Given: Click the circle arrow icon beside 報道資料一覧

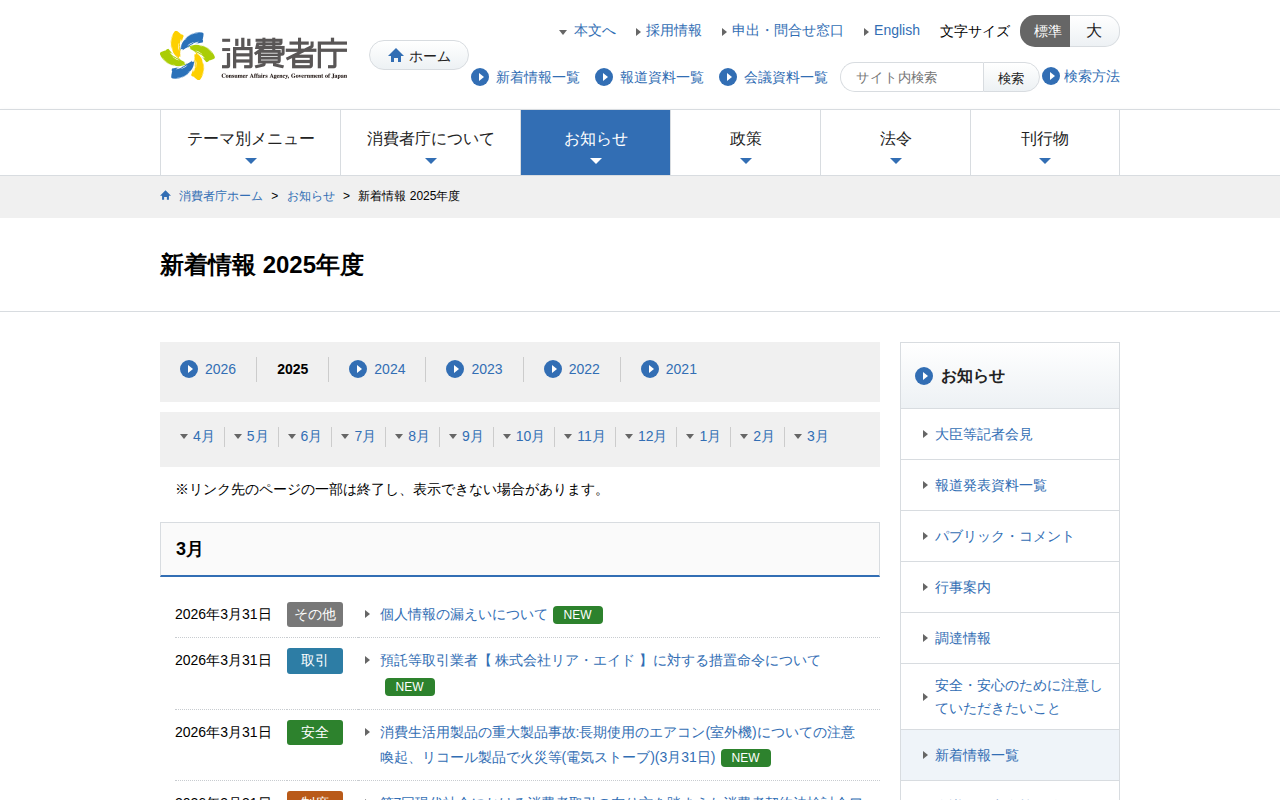Looking at the screenshot, I should click(604, 77).
